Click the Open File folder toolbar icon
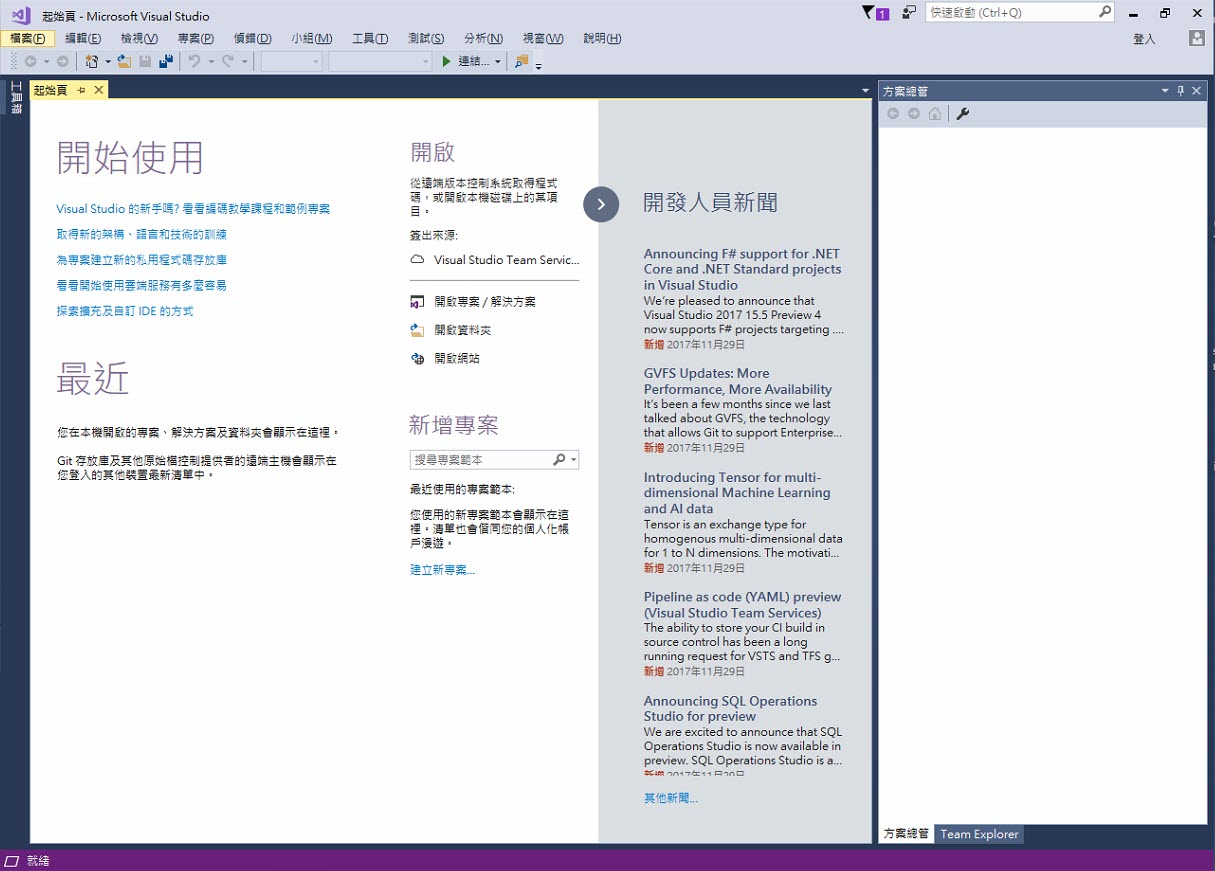Screen dimensions: 1215x871 tap(124, 61)
